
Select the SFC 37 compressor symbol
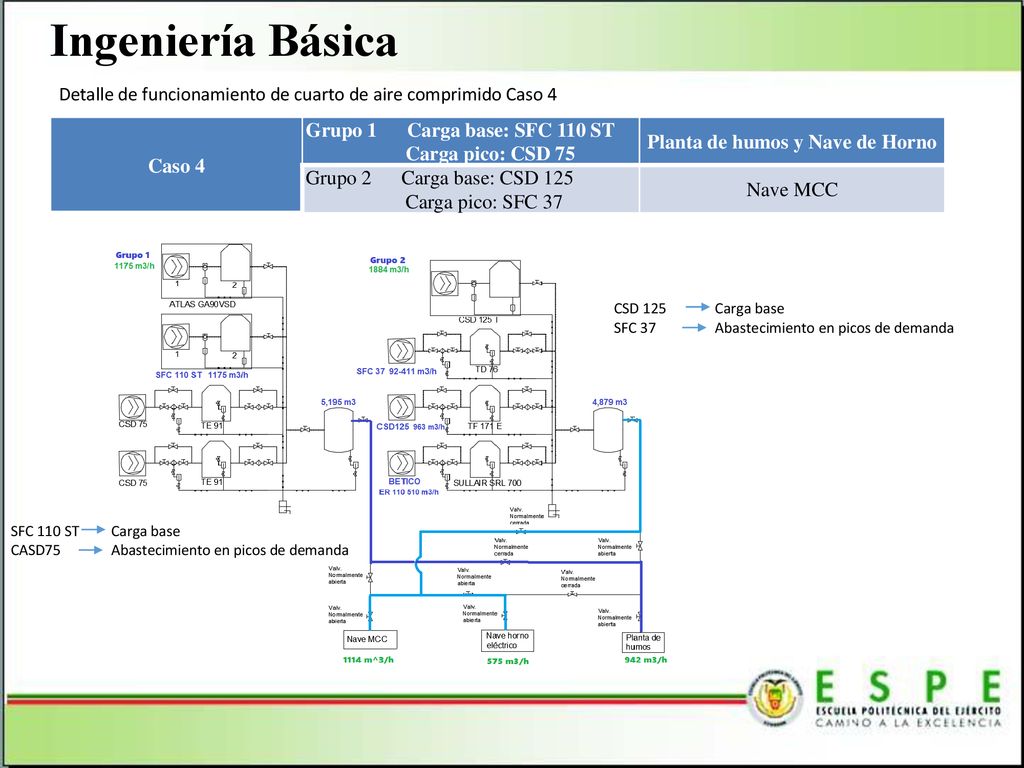(402, 351)
